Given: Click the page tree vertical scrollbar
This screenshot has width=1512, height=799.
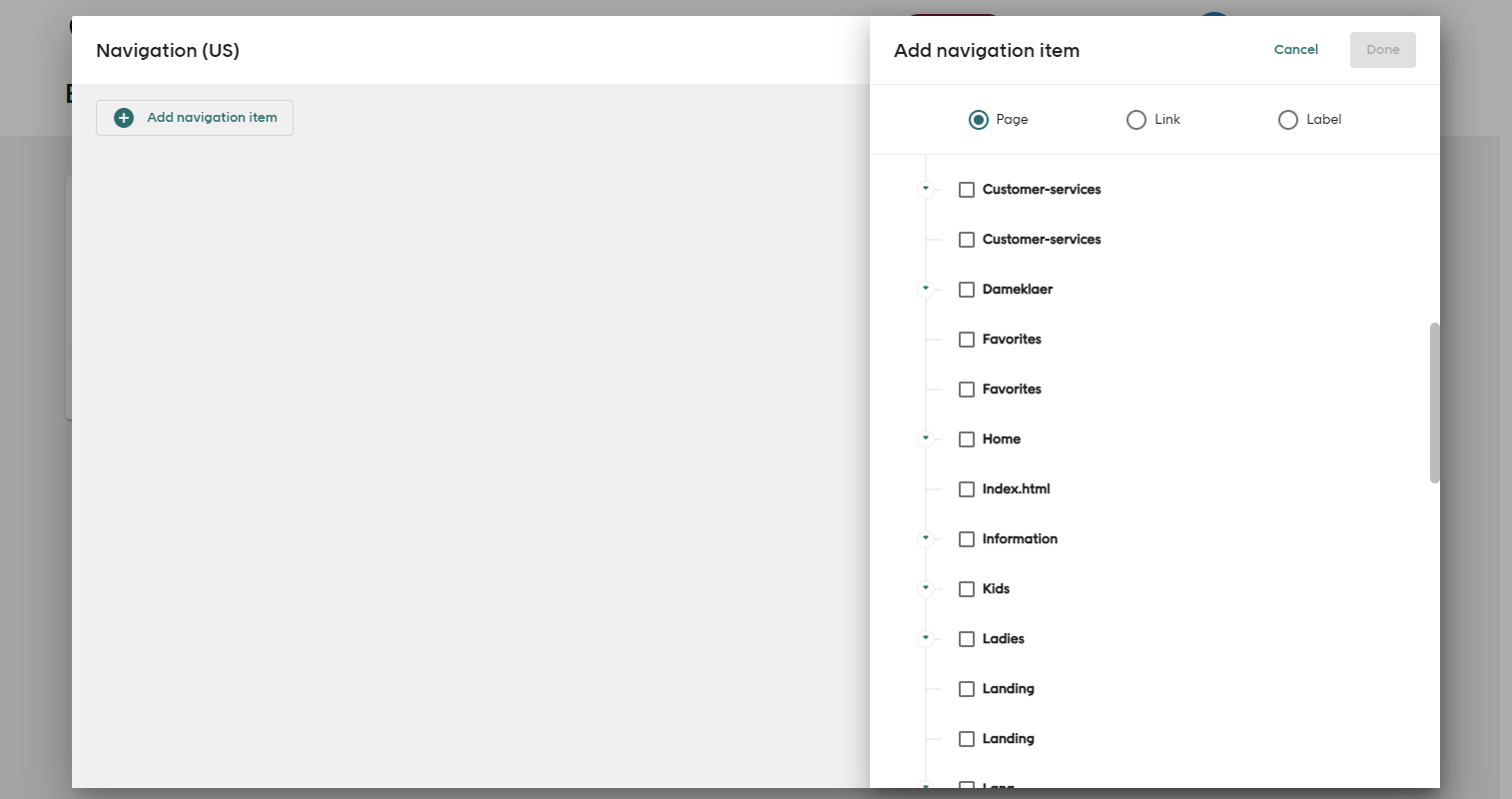Looking at the screenshot, I should [1435, 402].
